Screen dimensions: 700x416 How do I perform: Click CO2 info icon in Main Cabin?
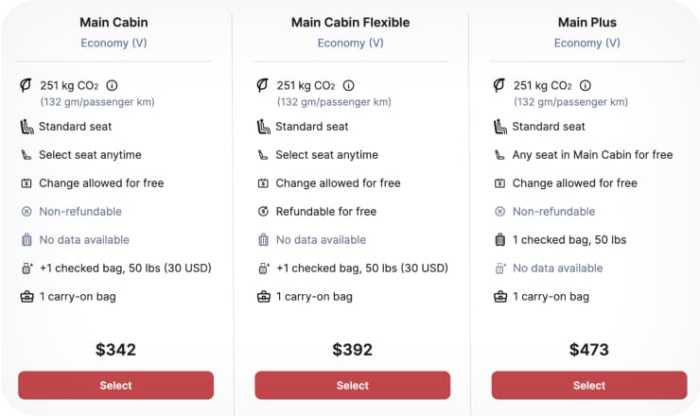coord(112,86)
